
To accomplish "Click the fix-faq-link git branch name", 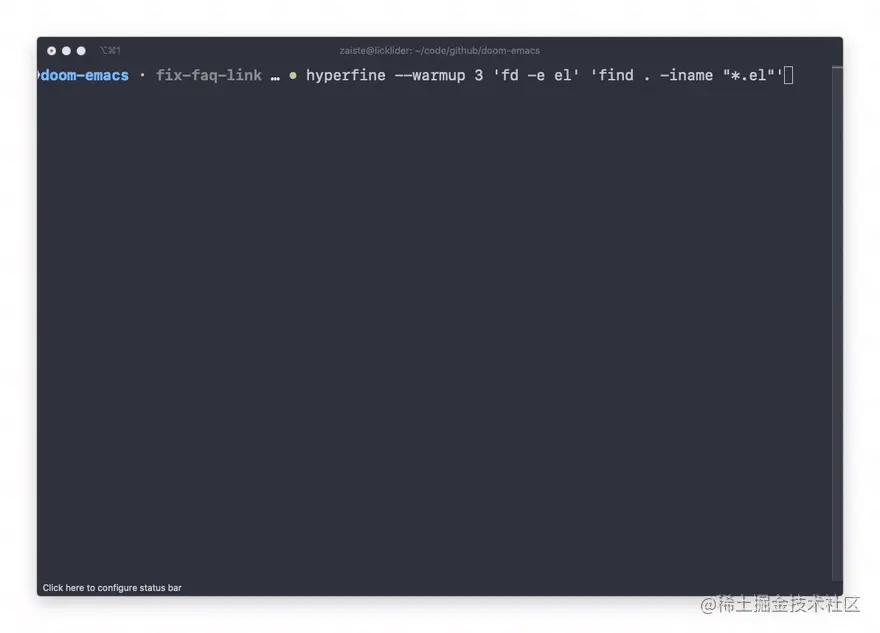I will pyautogui.click(x=209, y=75).
